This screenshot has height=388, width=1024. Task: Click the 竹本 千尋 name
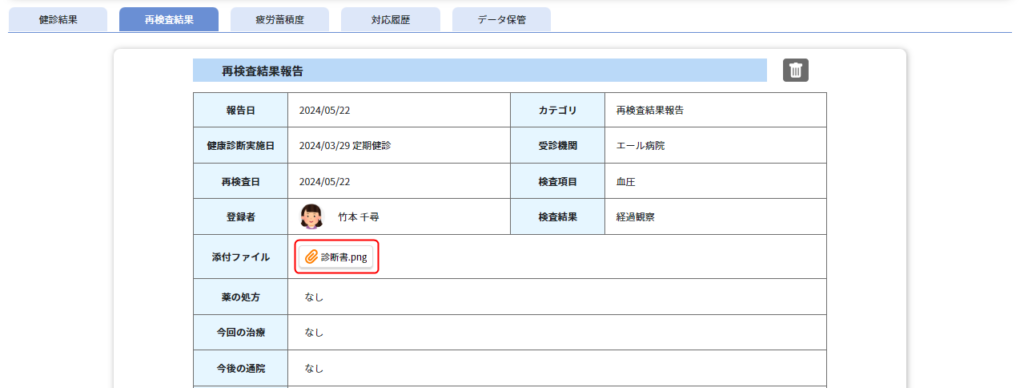click(359, 218)
